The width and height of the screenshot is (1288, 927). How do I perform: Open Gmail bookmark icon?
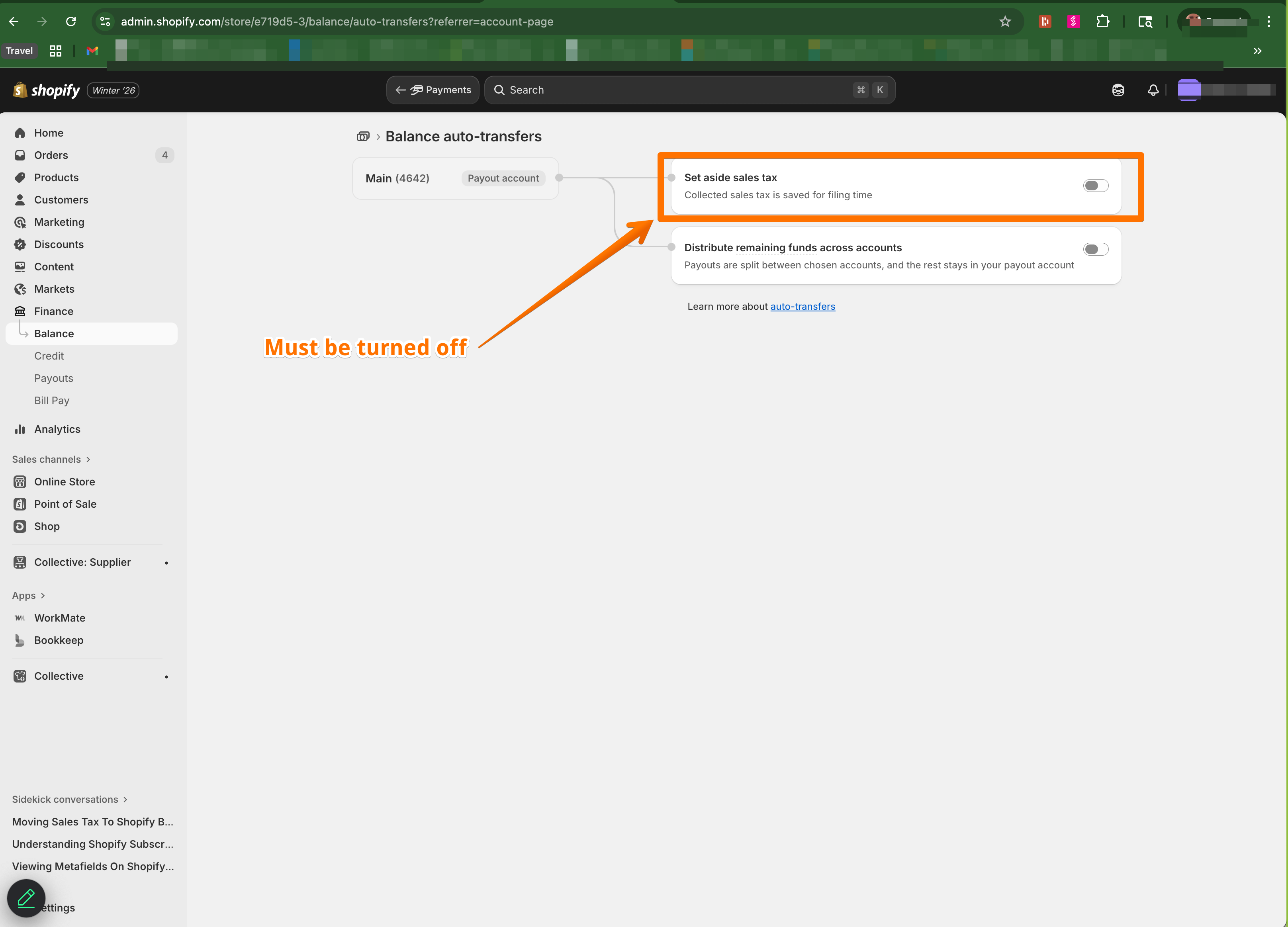click(x=92, y=51)
